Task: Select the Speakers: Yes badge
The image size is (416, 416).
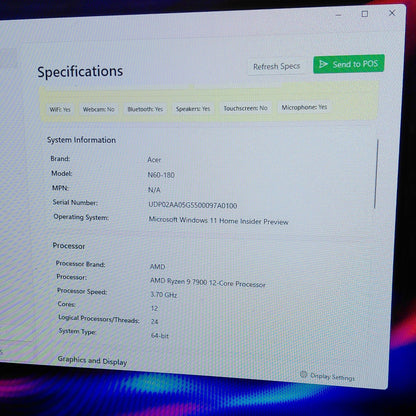Action: [193, 109]
